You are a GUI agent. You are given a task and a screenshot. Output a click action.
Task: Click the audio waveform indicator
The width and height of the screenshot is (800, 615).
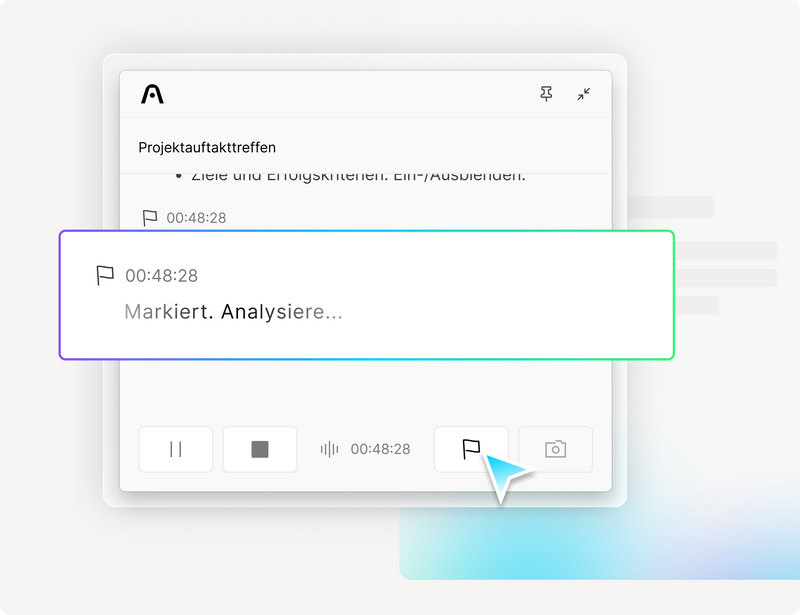coord(329,449)
